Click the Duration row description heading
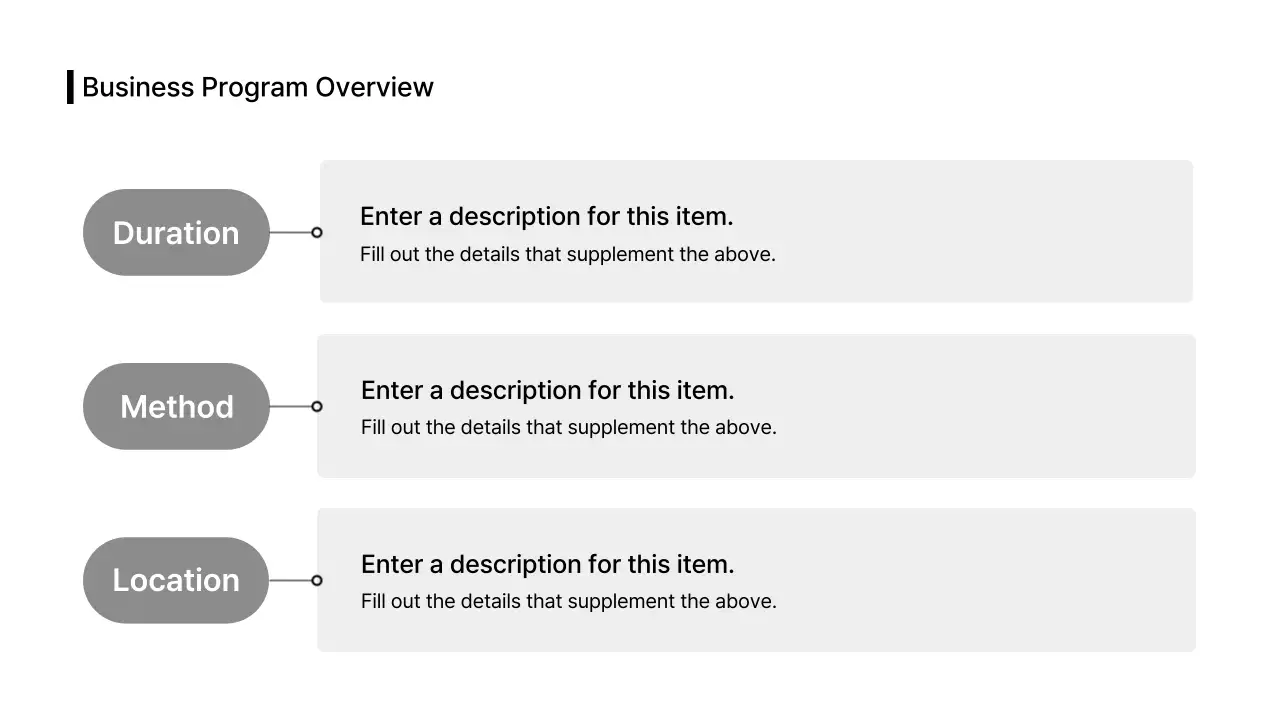This screenshot has height=720, width=1280. pyautogui.click(x=546, y=216)
